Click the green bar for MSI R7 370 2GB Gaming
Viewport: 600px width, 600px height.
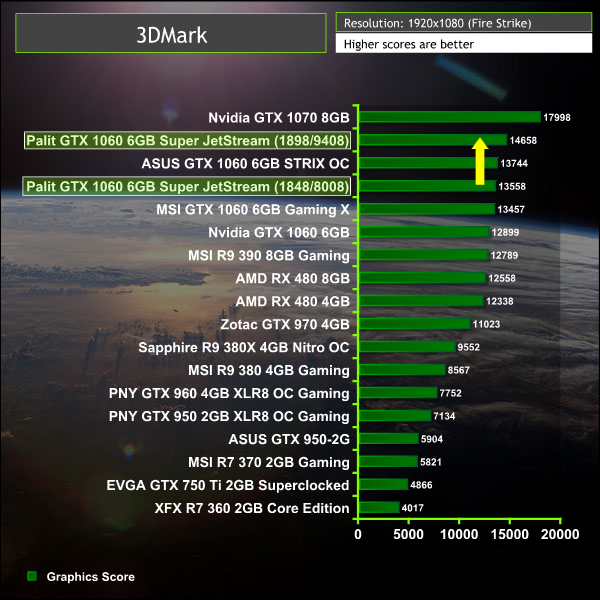point(388,461)
